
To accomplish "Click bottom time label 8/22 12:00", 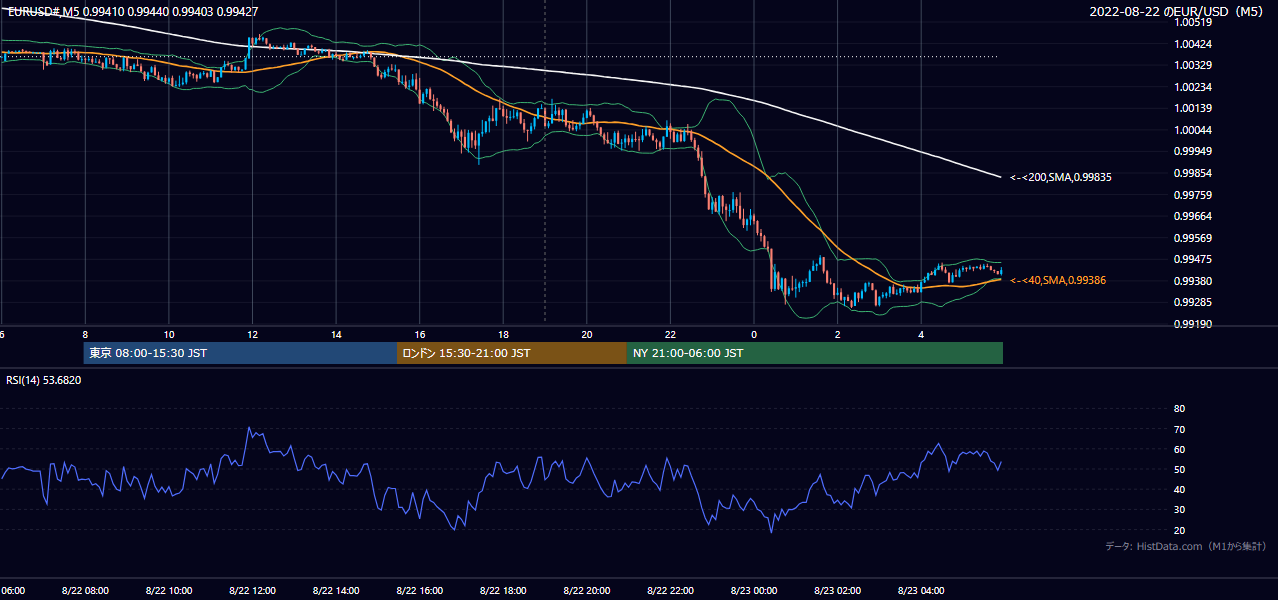I will coord(252,591).
